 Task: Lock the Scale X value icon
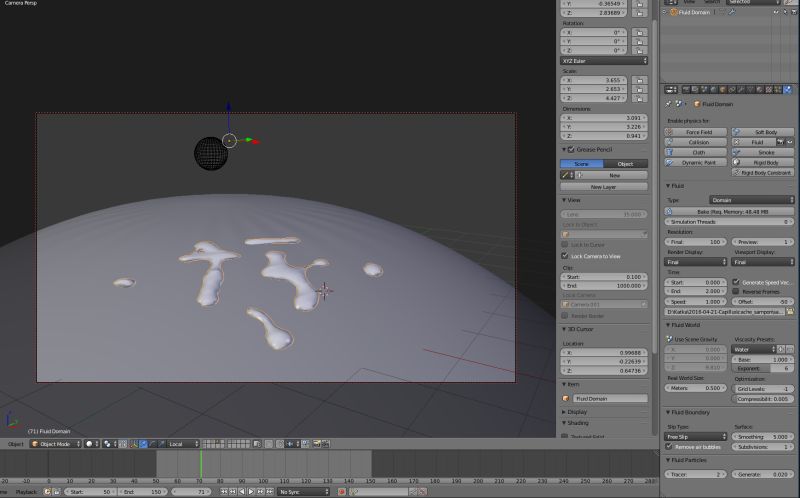point(639,80)
